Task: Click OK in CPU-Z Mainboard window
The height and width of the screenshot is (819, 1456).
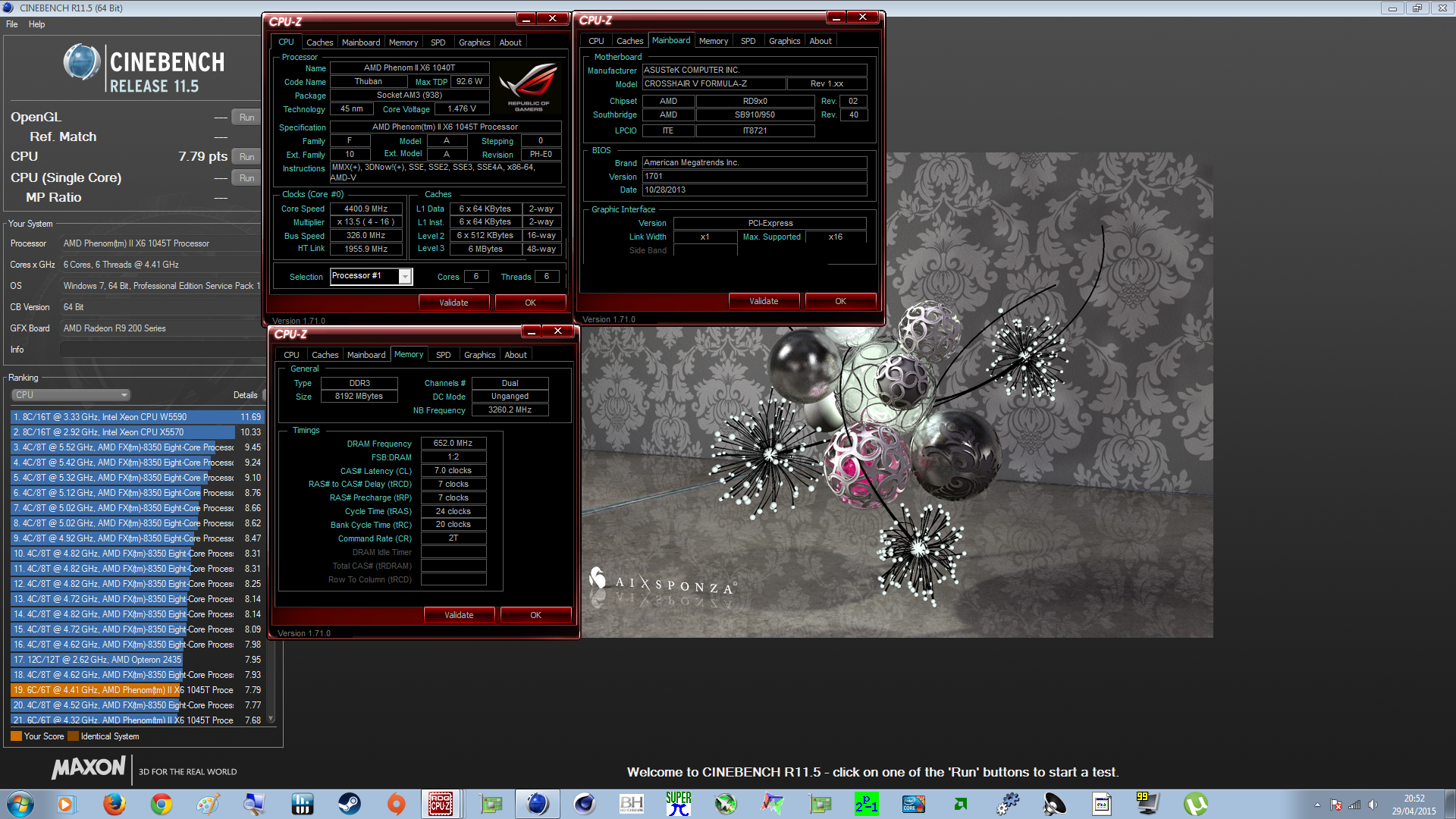Action: click(x=840, y=301)
